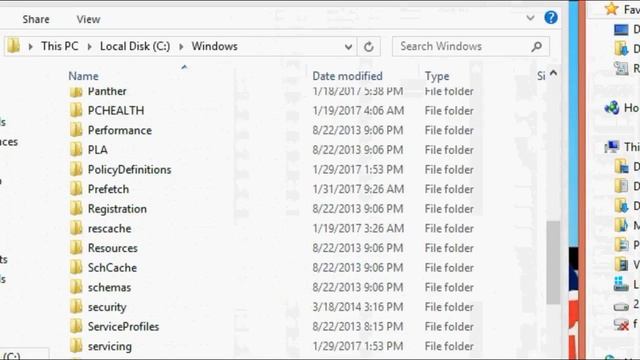
Task: Click the date 1/31/2017 9:26 AM
Action: coord(358,189)
